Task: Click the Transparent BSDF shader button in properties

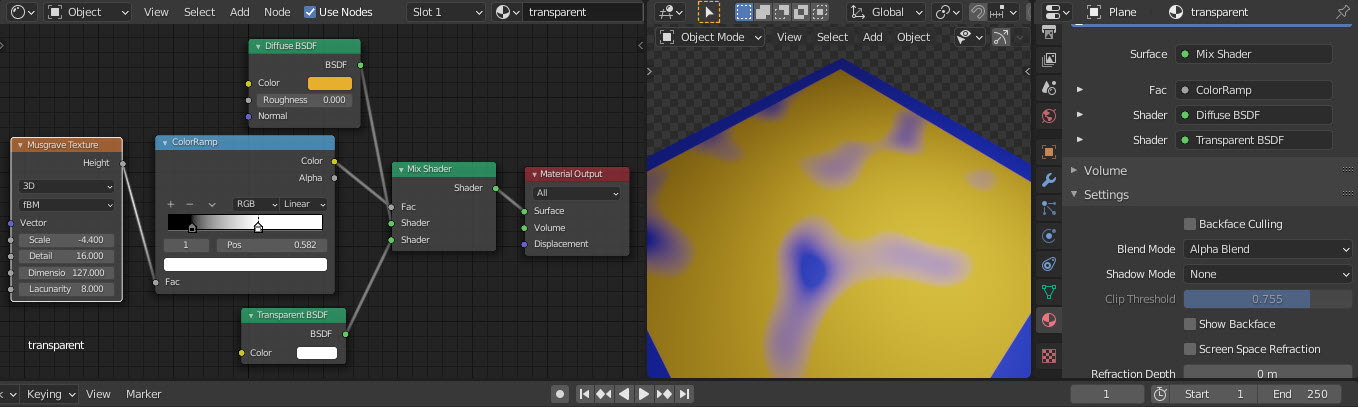Action: (x=1254, y=140)
